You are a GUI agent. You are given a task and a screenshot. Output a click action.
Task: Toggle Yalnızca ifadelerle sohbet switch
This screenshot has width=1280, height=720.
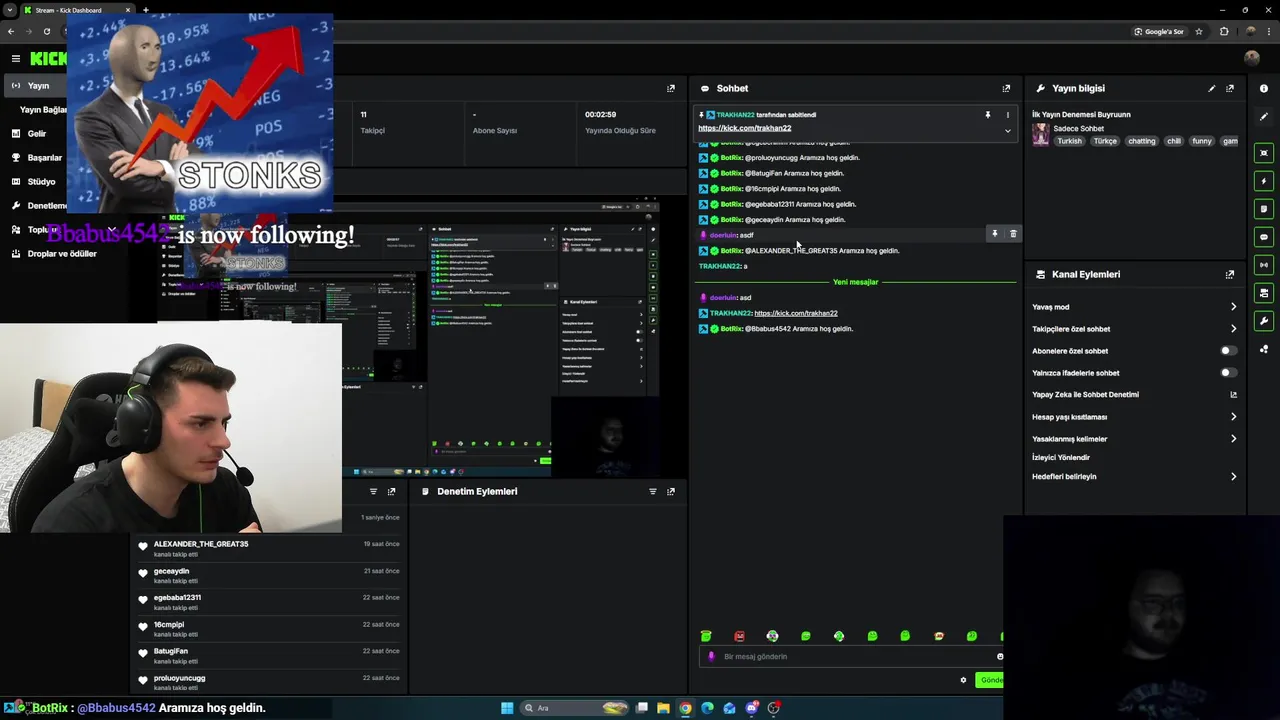1228,373
